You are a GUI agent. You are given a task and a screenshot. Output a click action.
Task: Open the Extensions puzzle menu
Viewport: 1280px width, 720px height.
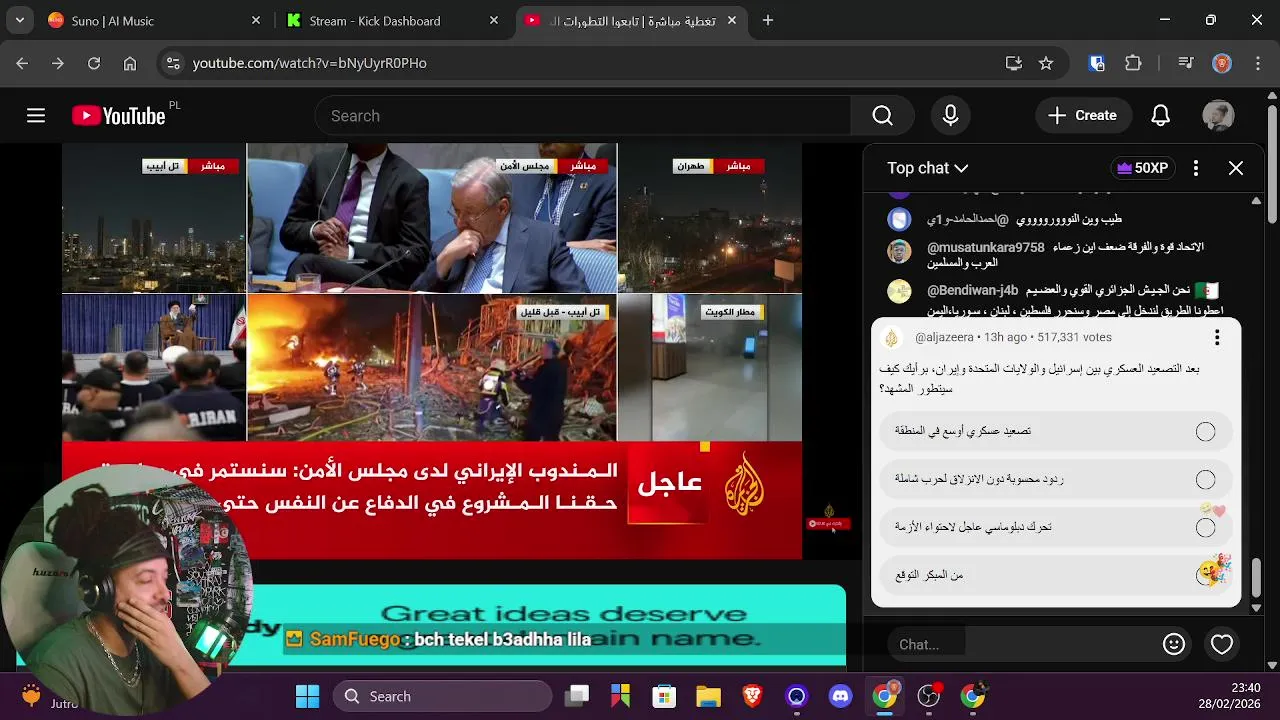tap(1133, 63)
